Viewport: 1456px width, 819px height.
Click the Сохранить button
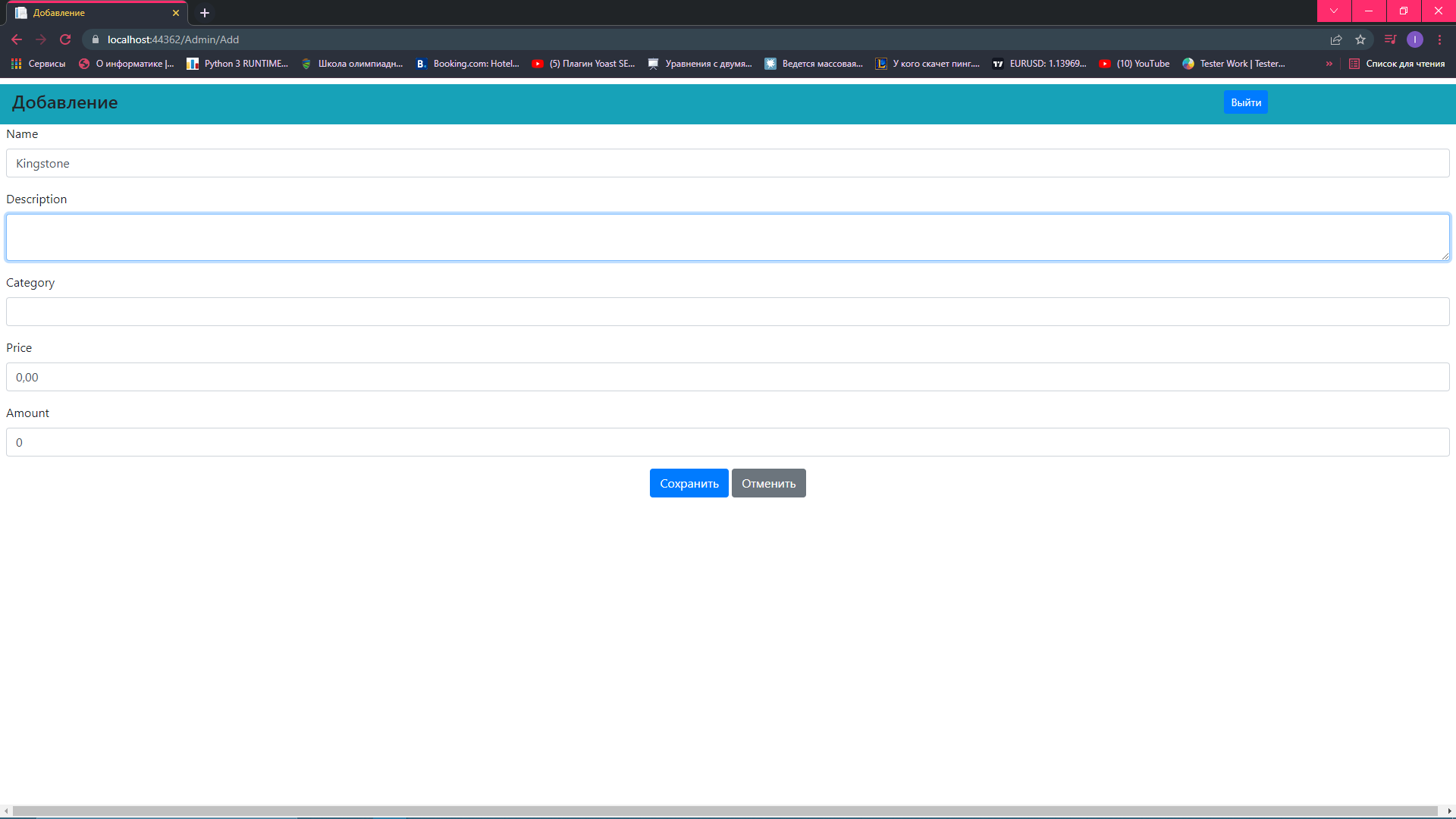(689, 483)
